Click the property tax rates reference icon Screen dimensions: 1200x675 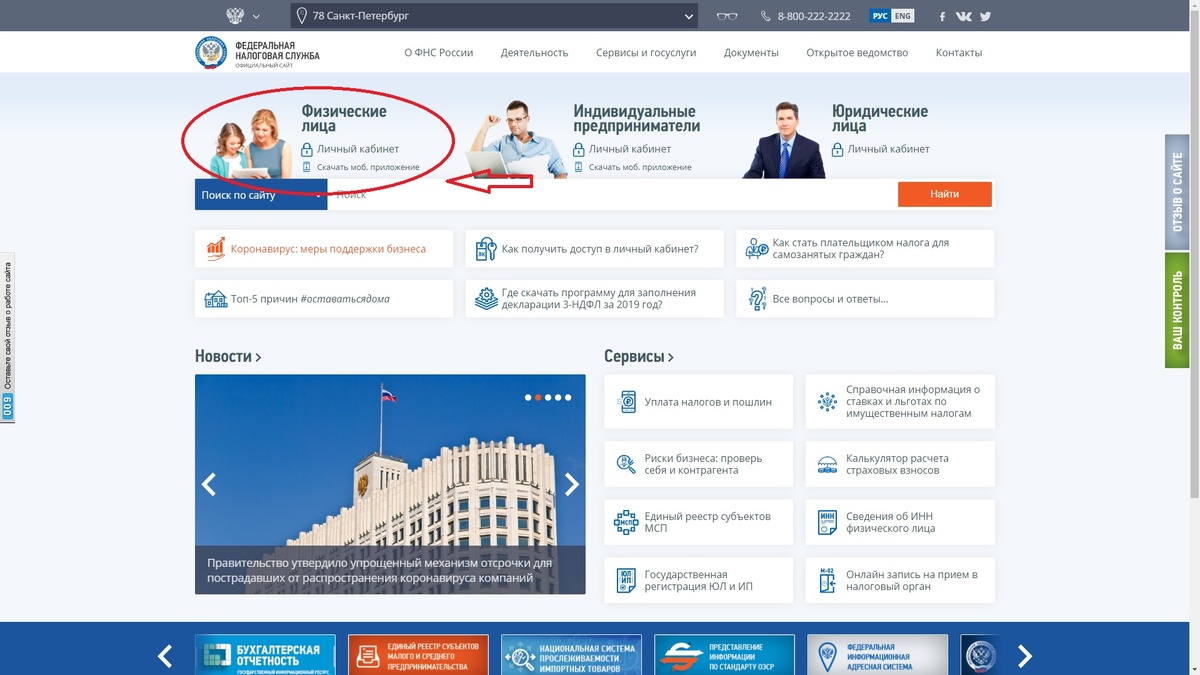coord(827,402)
